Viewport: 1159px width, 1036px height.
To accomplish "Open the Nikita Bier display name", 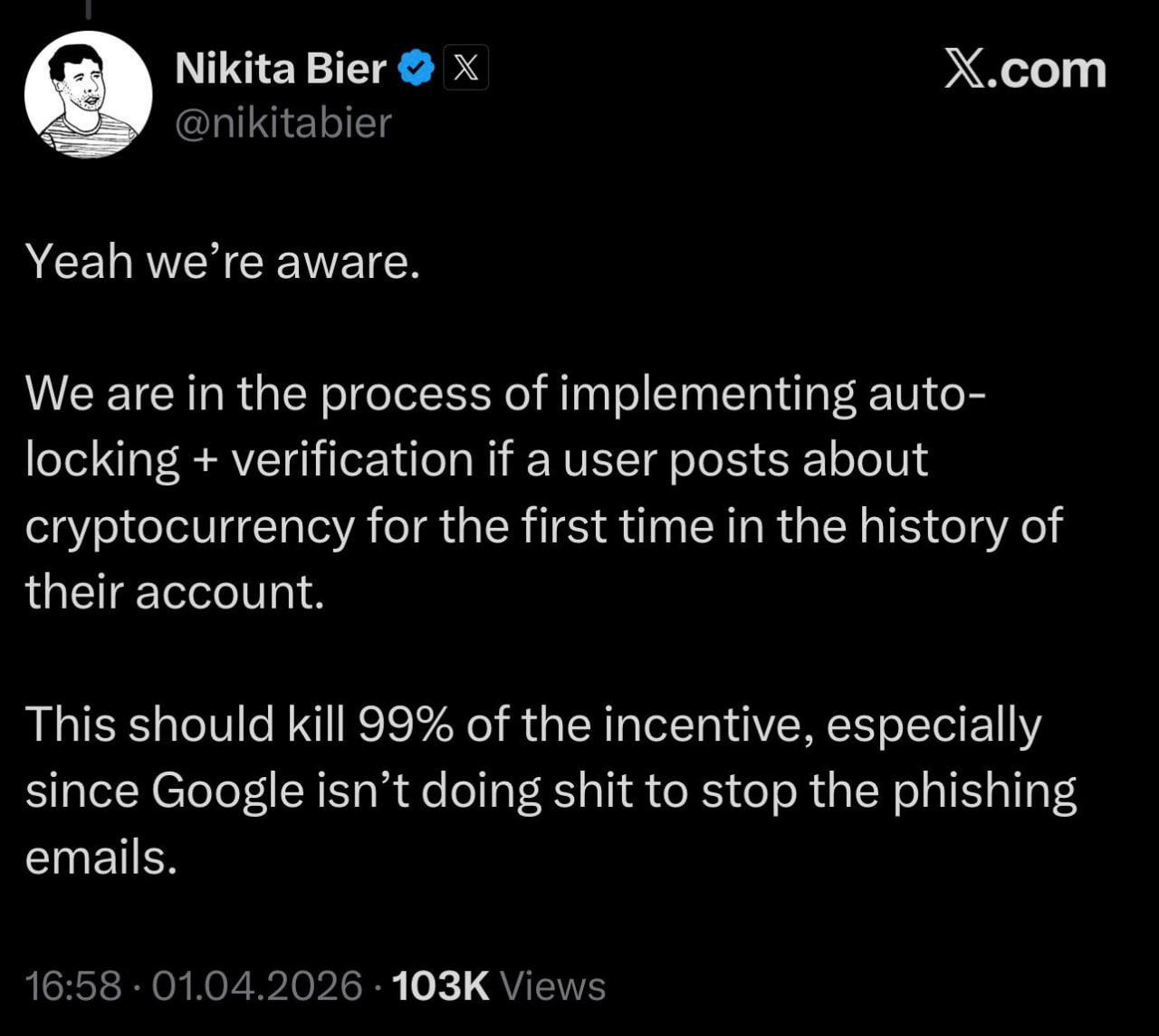I will pyautogui.click(x=281, y=69).
